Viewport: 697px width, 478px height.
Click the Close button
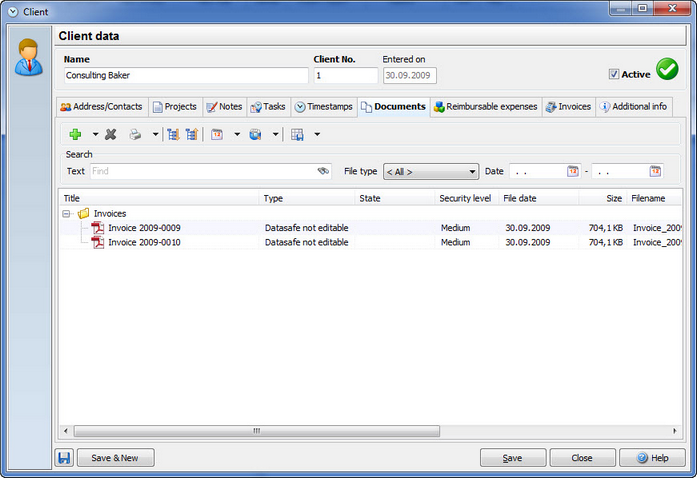coord(582,458)
